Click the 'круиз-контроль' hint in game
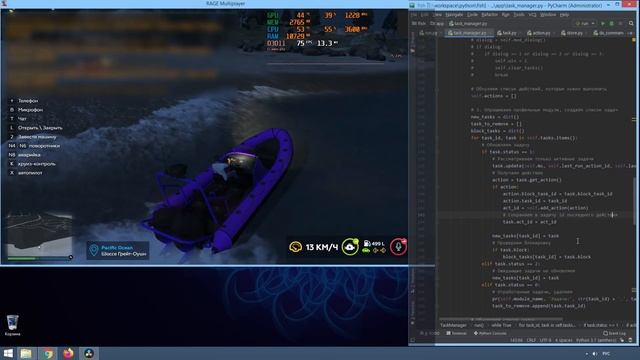 (x=36, y=164)
